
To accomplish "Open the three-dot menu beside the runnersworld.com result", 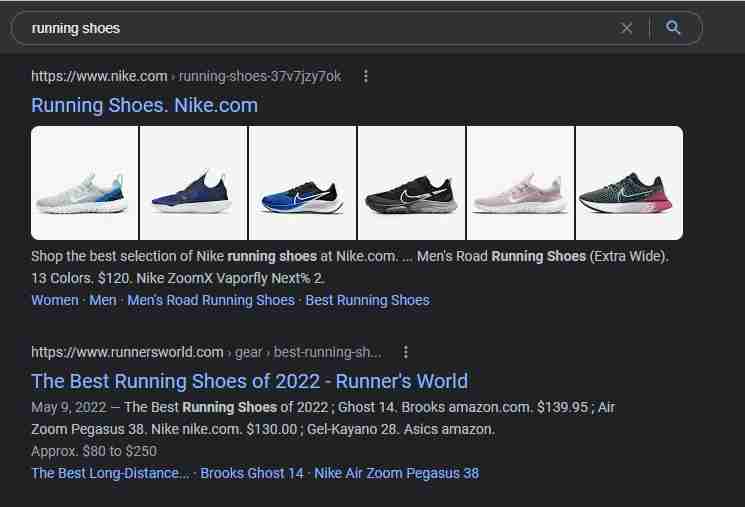I will click(x=405, y=352).
